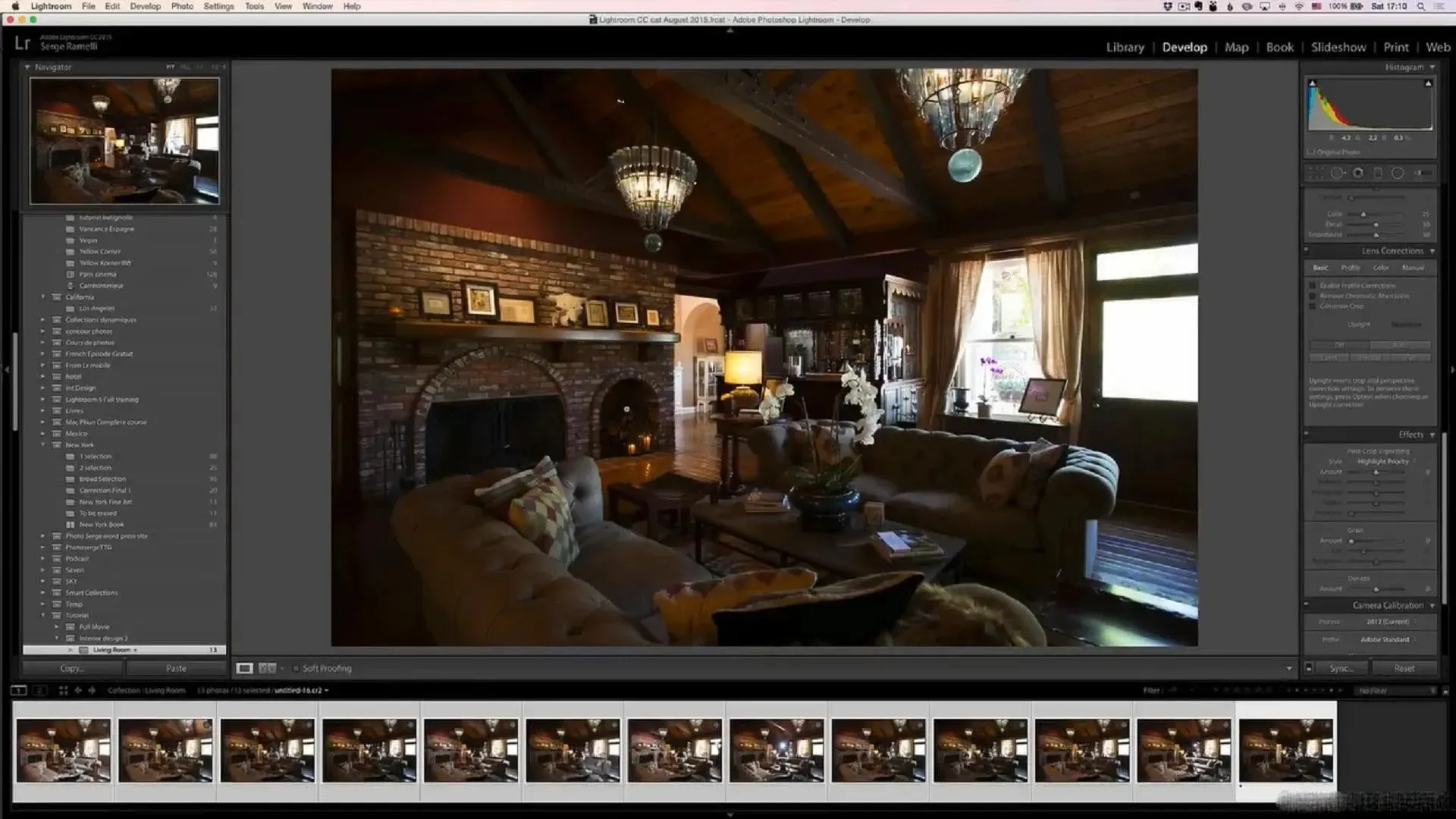The image size is (1456, 819).
Task: Open filmstrip grid view icon
Action: pos(63,690)
